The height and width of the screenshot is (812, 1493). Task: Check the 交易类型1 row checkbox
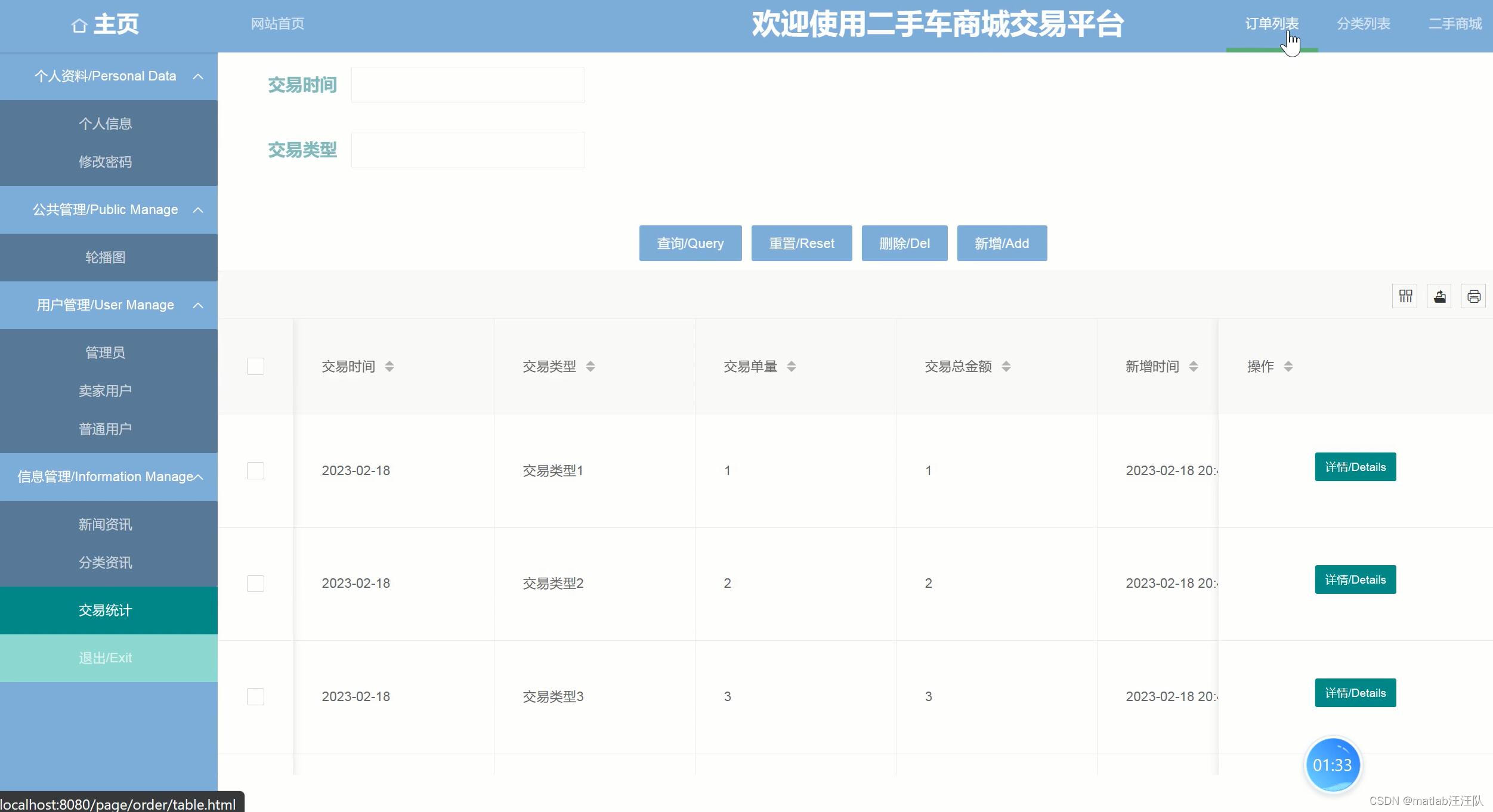(255, 471)
